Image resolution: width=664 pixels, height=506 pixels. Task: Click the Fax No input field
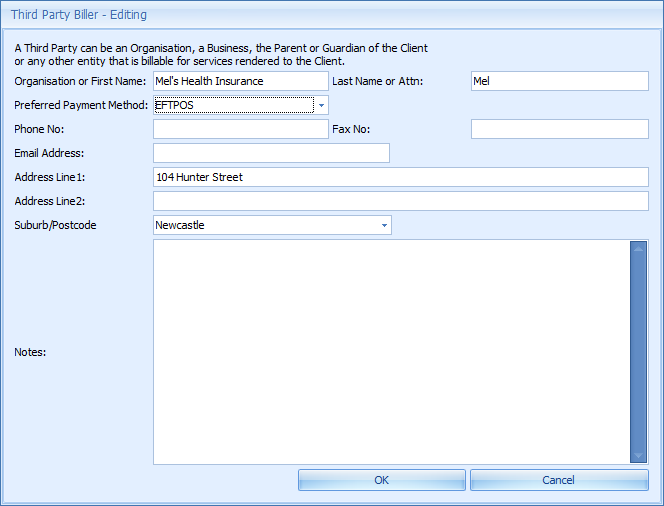(559, 129)
